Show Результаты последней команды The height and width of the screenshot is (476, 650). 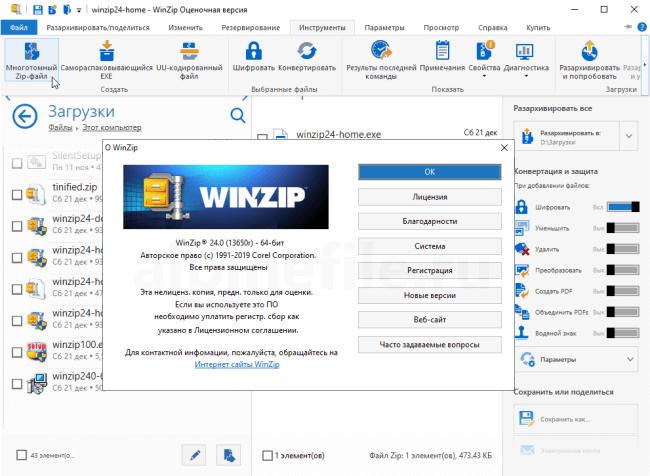click(x=381, y=60)
